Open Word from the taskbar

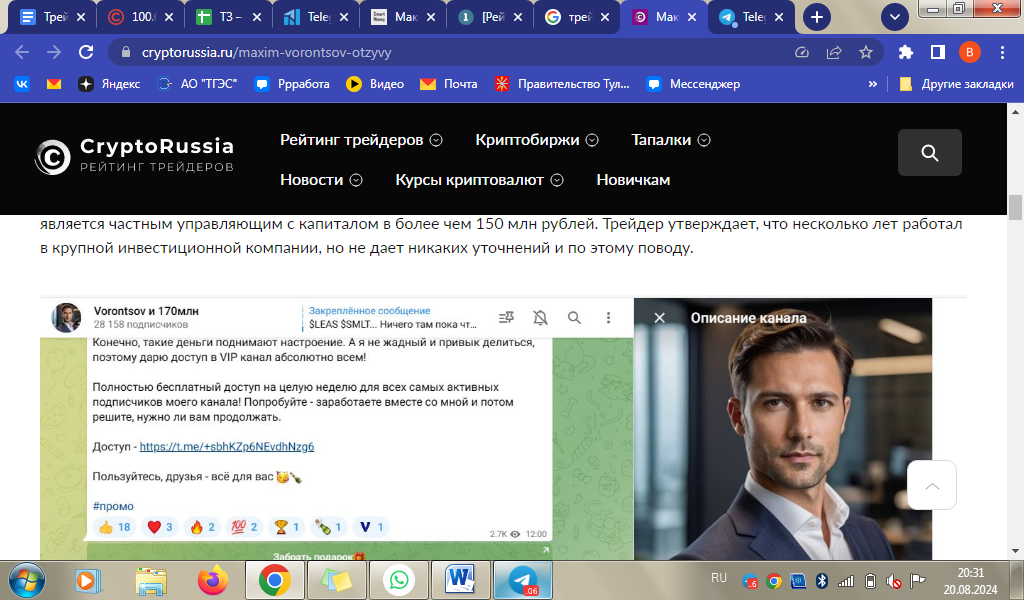[x=460, y=580]
